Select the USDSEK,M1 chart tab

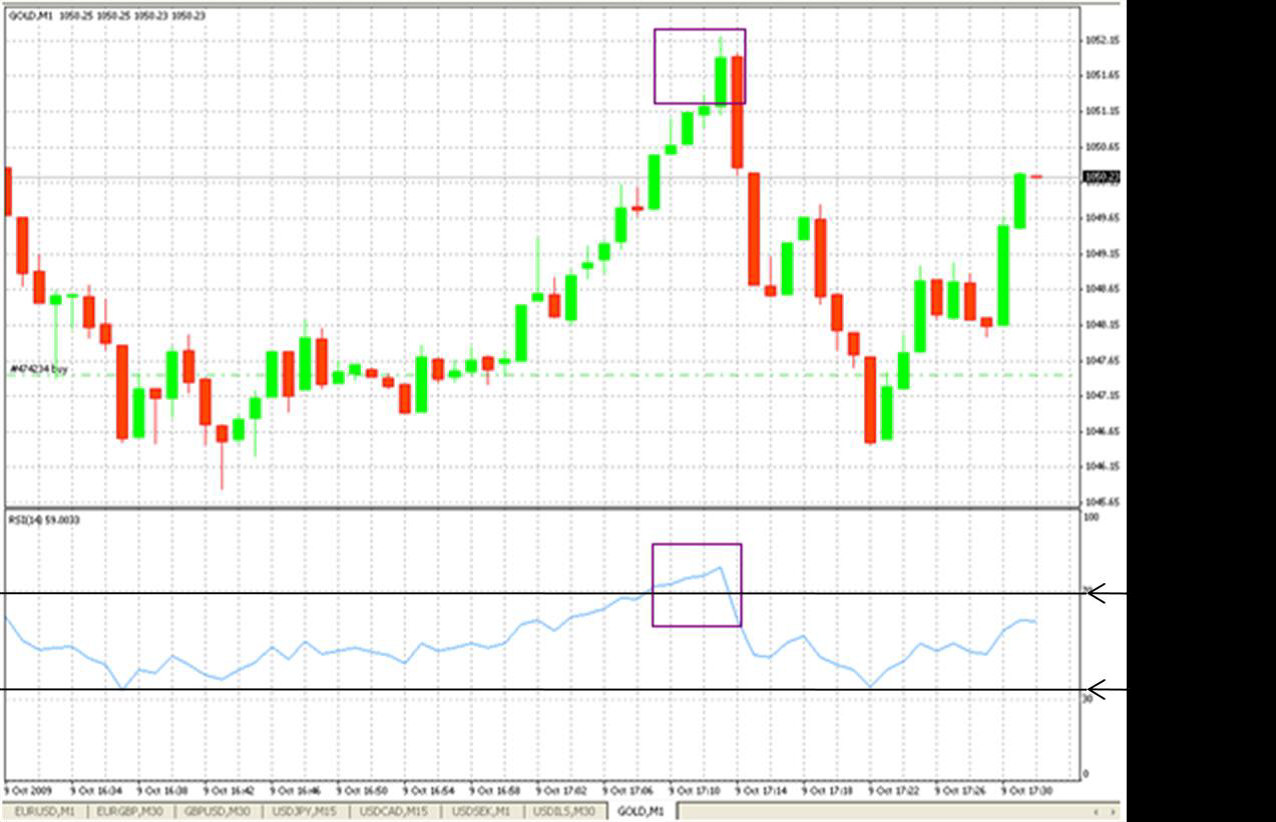pyautogui.click(x=481, y=811)
